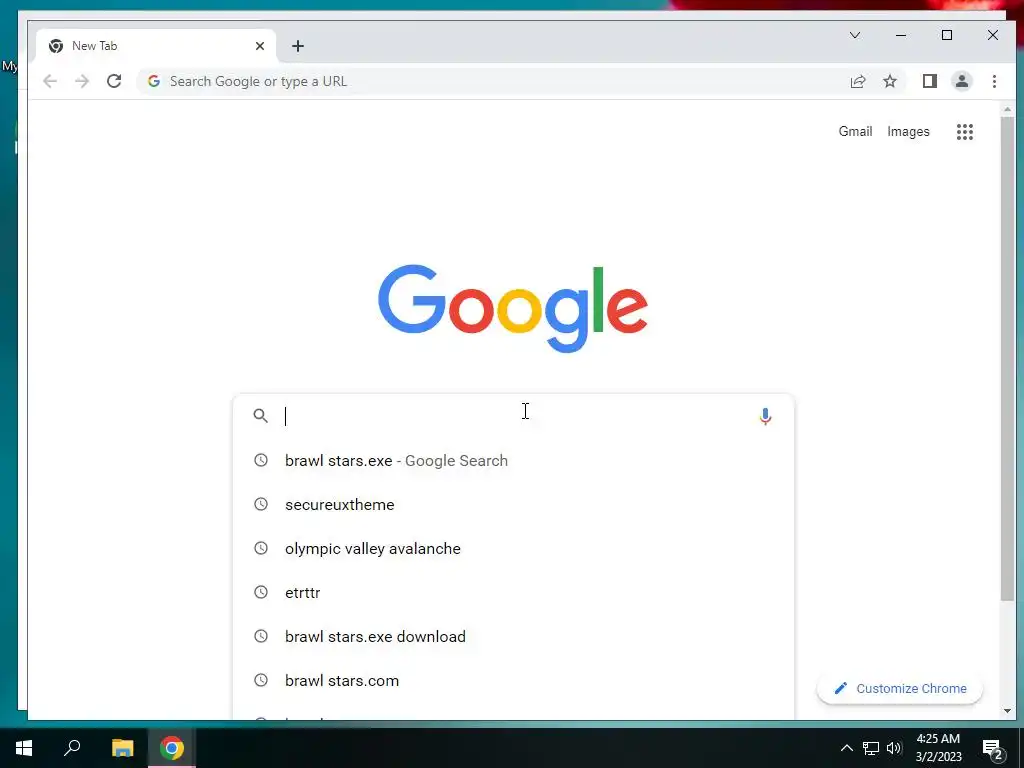Choose suggestion brawl stars.exe download
Screen dimensions: 1024x768
[x=513, y=636]
